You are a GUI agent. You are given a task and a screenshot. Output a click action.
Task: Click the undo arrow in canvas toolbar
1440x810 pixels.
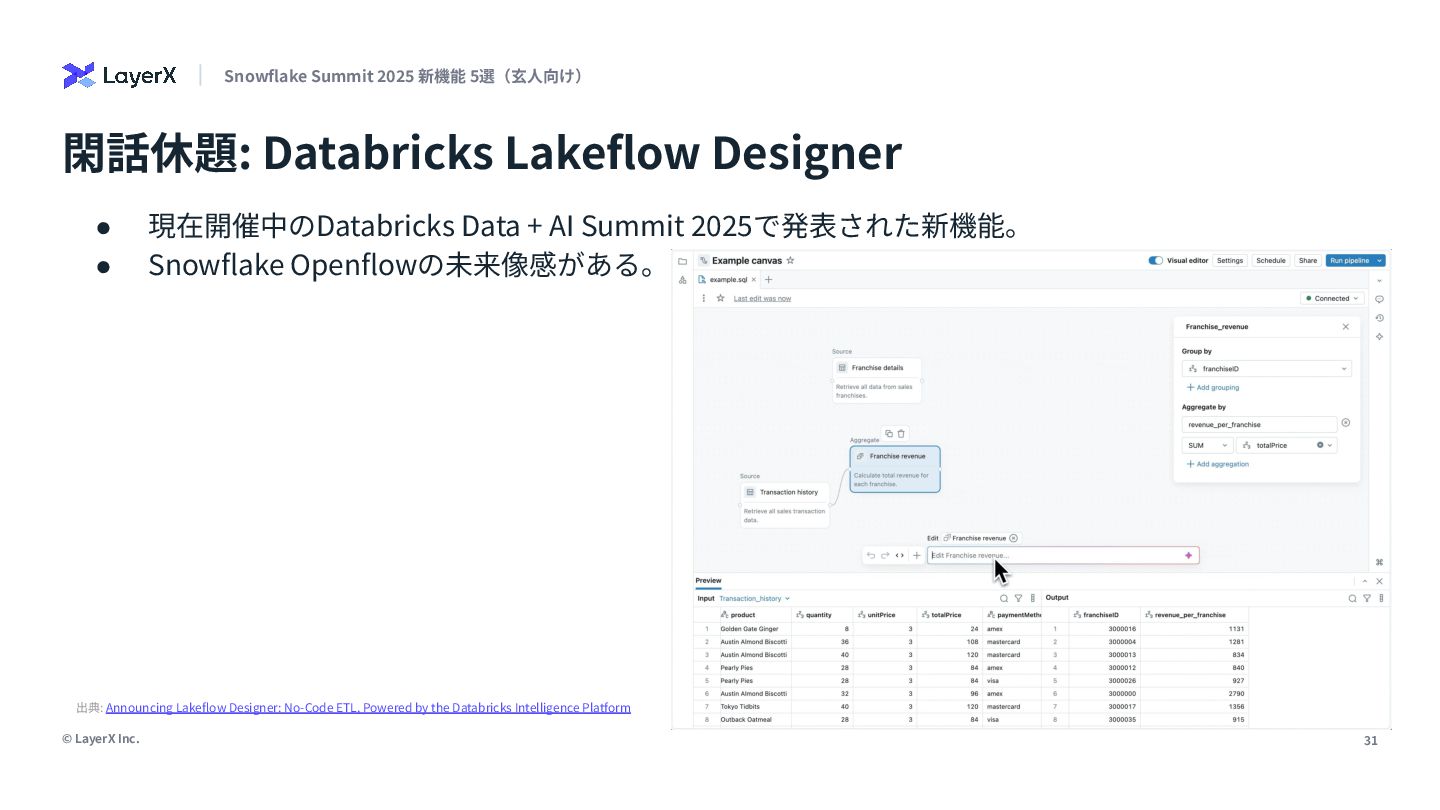click(871, 555)
